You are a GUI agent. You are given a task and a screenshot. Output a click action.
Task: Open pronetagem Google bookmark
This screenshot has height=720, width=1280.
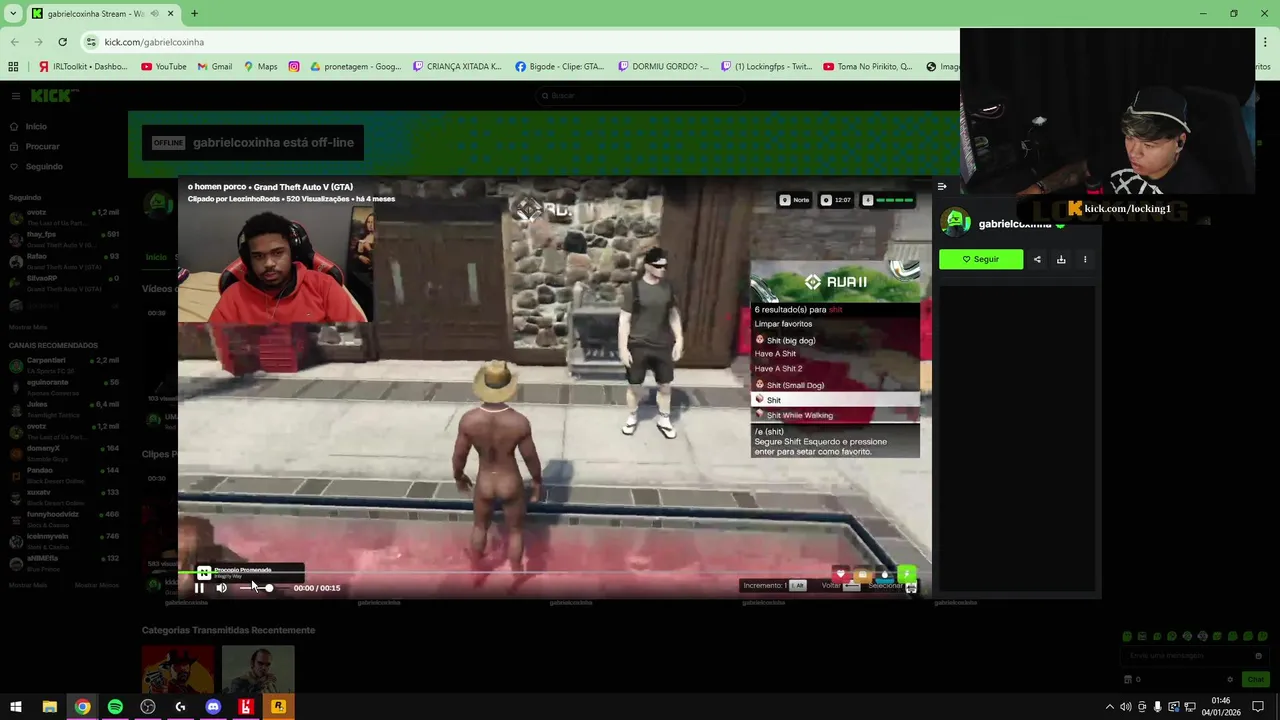pos(356,67)
